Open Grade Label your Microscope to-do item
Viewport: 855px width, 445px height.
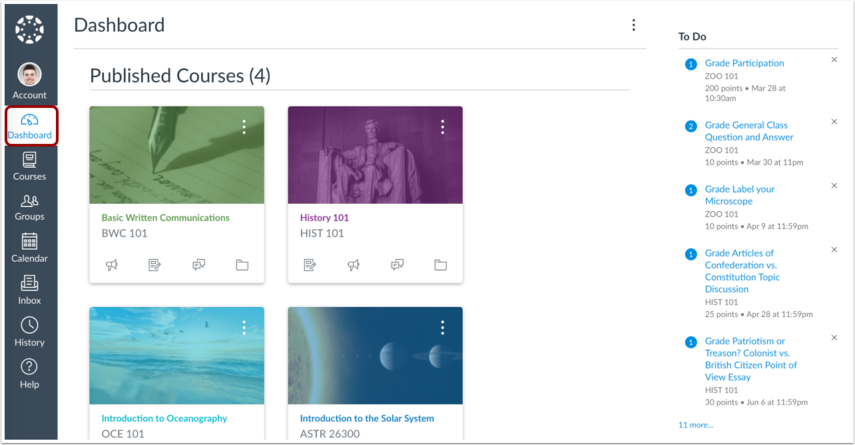point(739,195)
